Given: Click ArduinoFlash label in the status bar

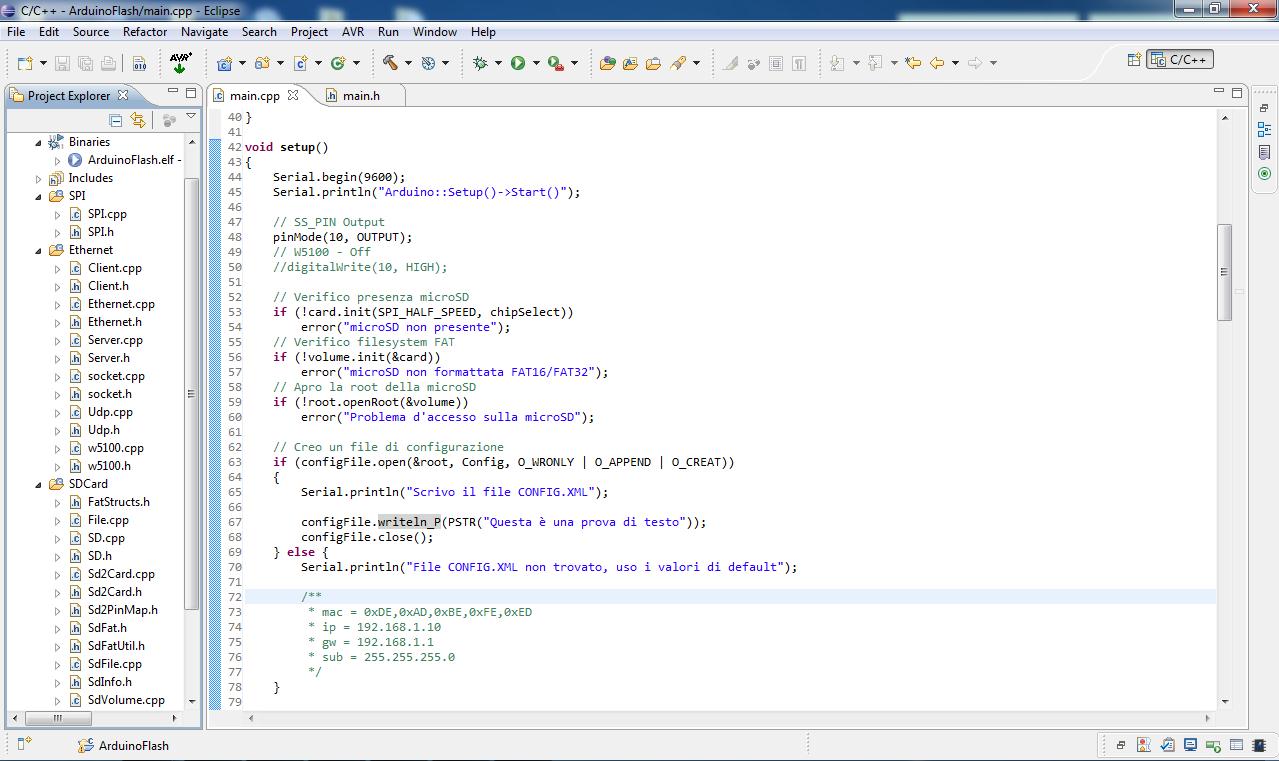Looking at the screenshot, I should point(134,745).
